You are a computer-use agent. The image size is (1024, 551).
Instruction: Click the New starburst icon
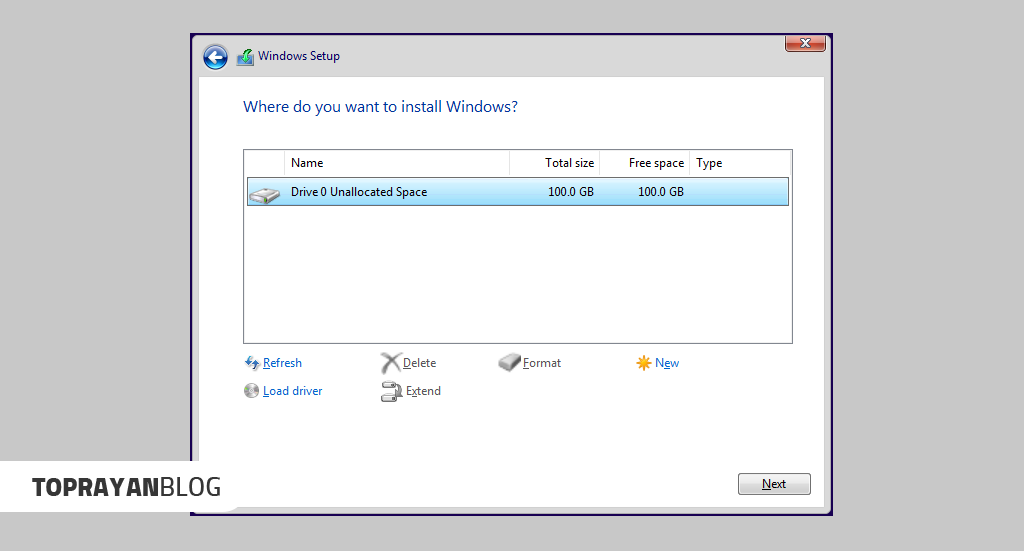click(x=644, y=363)
